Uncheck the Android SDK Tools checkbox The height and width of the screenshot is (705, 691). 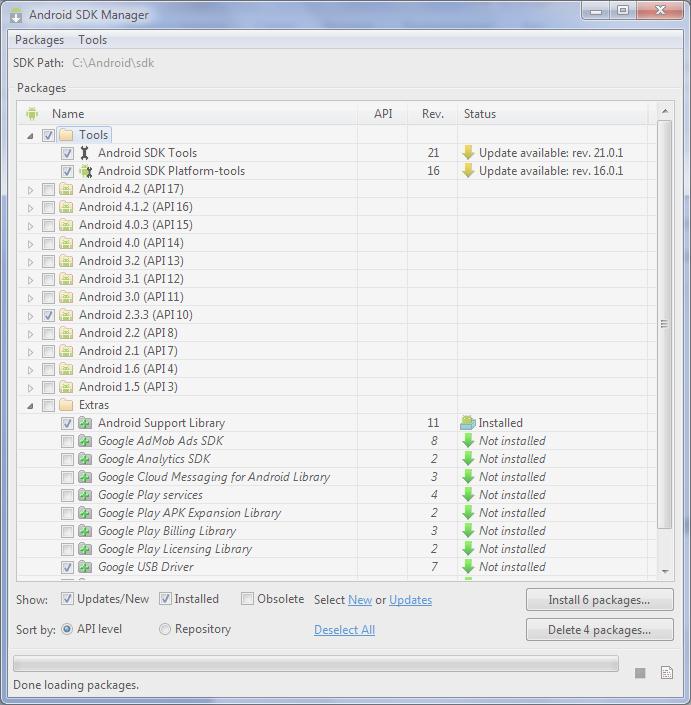[67, 153]
